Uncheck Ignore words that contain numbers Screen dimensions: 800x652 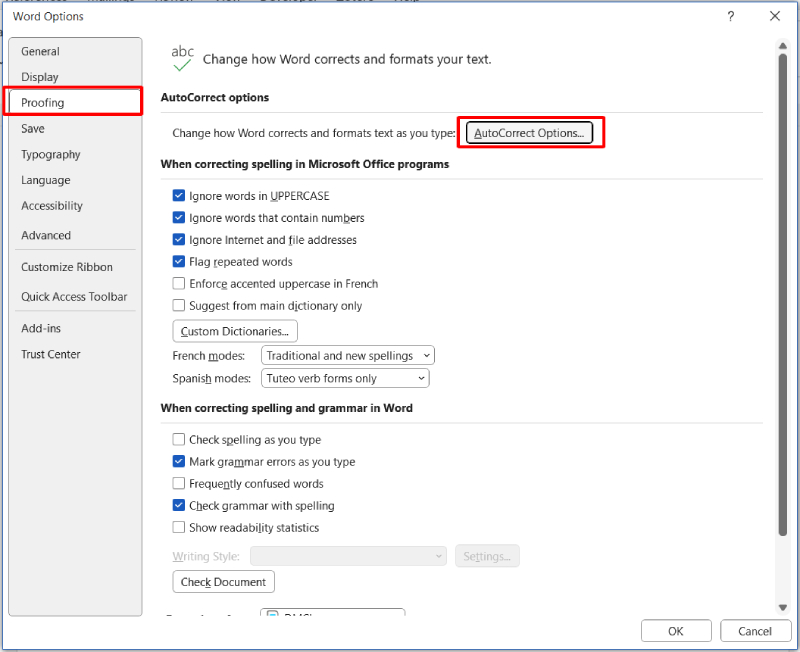coord(178,217)
